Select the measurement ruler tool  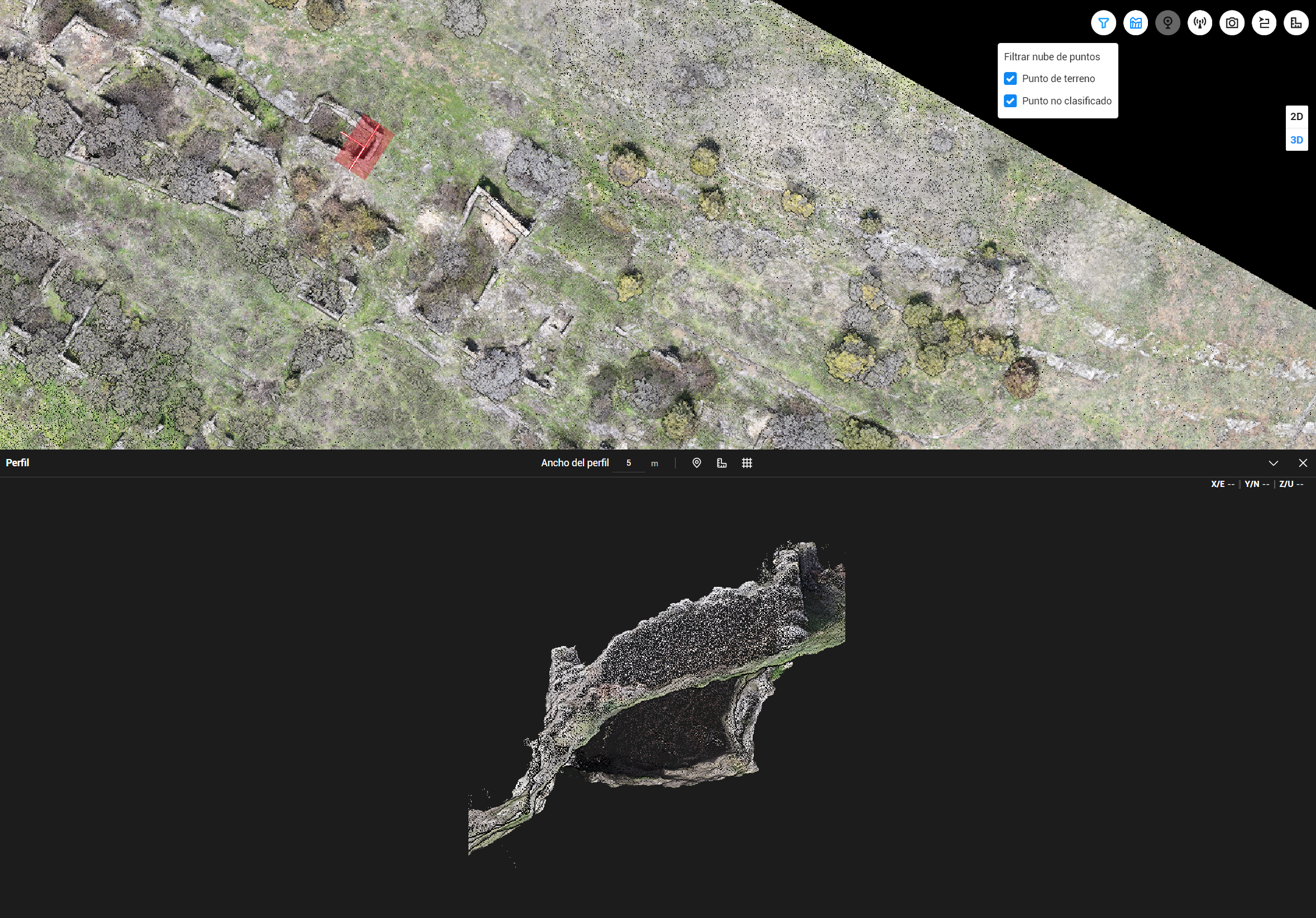point(1296,23)
